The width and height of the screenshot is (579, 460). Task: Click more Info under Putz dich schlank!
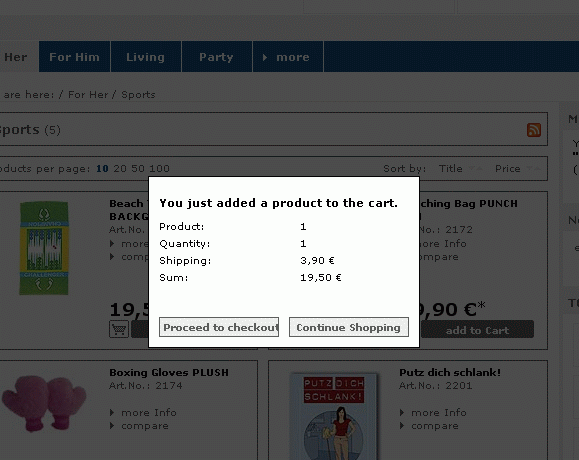pos(439,412)
